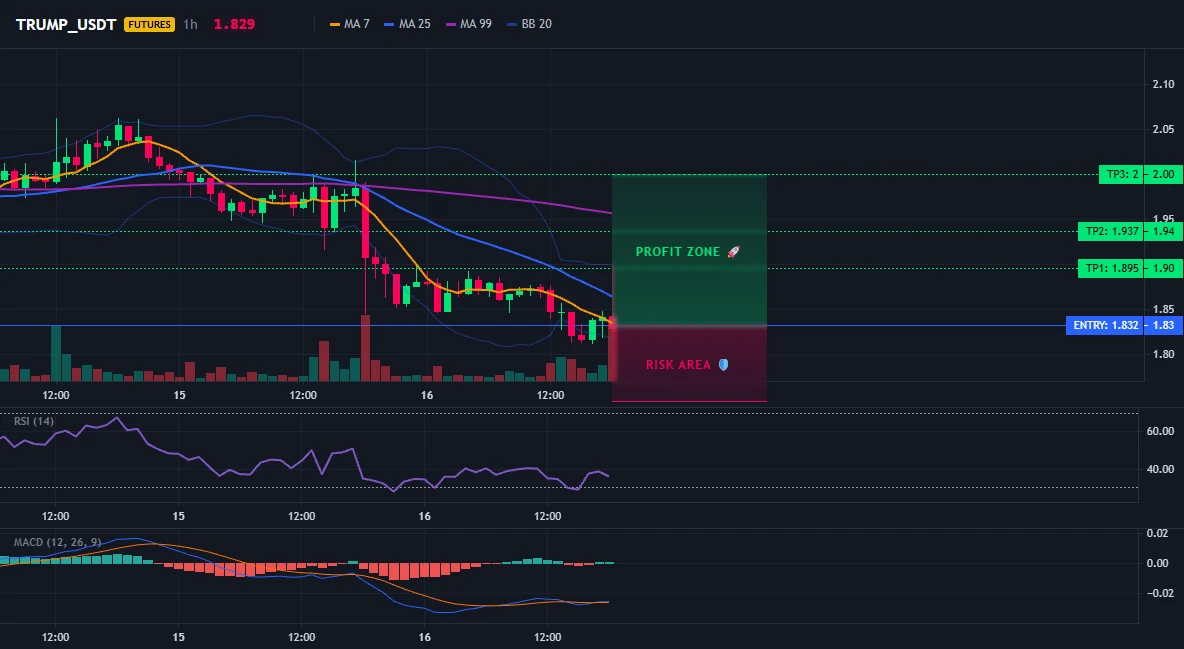This screenshot has height=649, width=1184.
Task: Click the MACD 0.02 axis value
Action: coord(1157,533)
